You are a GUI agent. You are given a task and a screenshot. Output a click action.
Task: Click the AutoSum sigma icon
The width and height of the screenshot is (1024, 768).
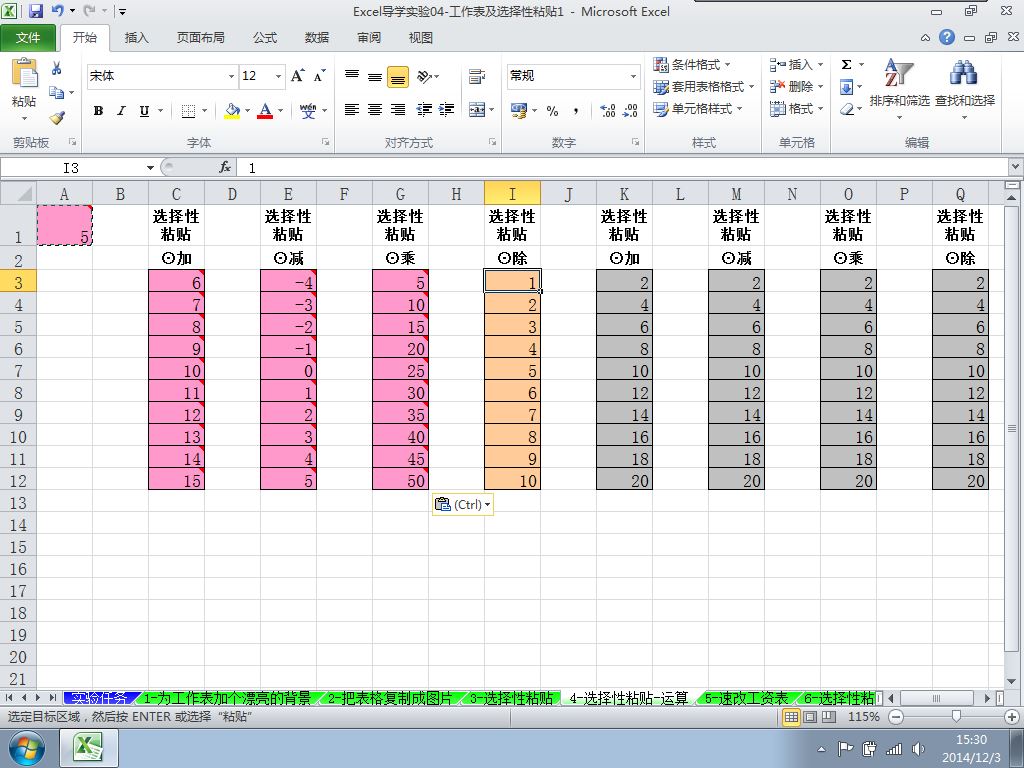tap(846, 65)
